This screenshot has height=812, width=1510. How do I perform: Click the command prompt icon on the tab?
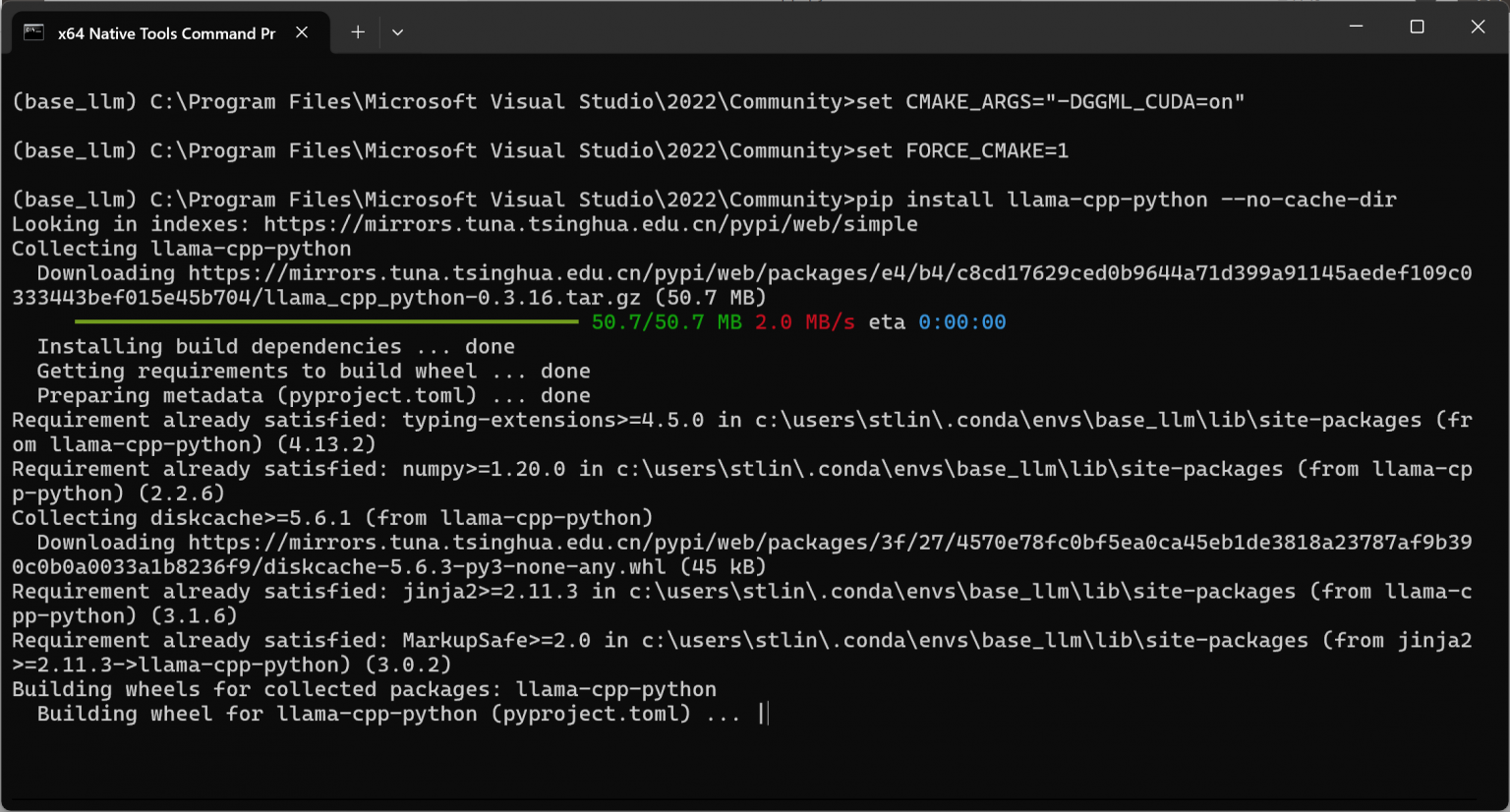tap(33, 32)
